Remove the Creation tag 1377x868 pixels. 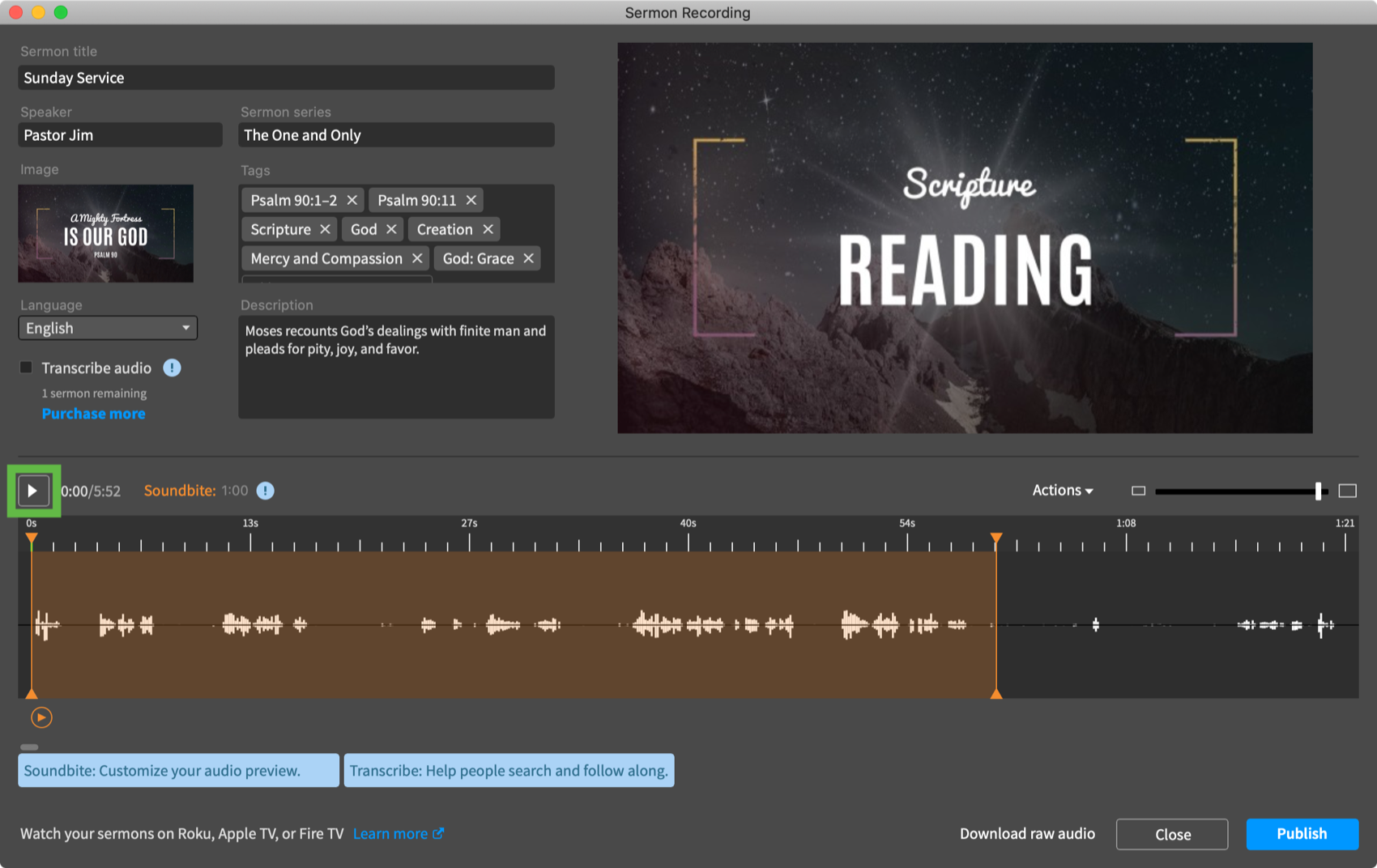(488, 229)
